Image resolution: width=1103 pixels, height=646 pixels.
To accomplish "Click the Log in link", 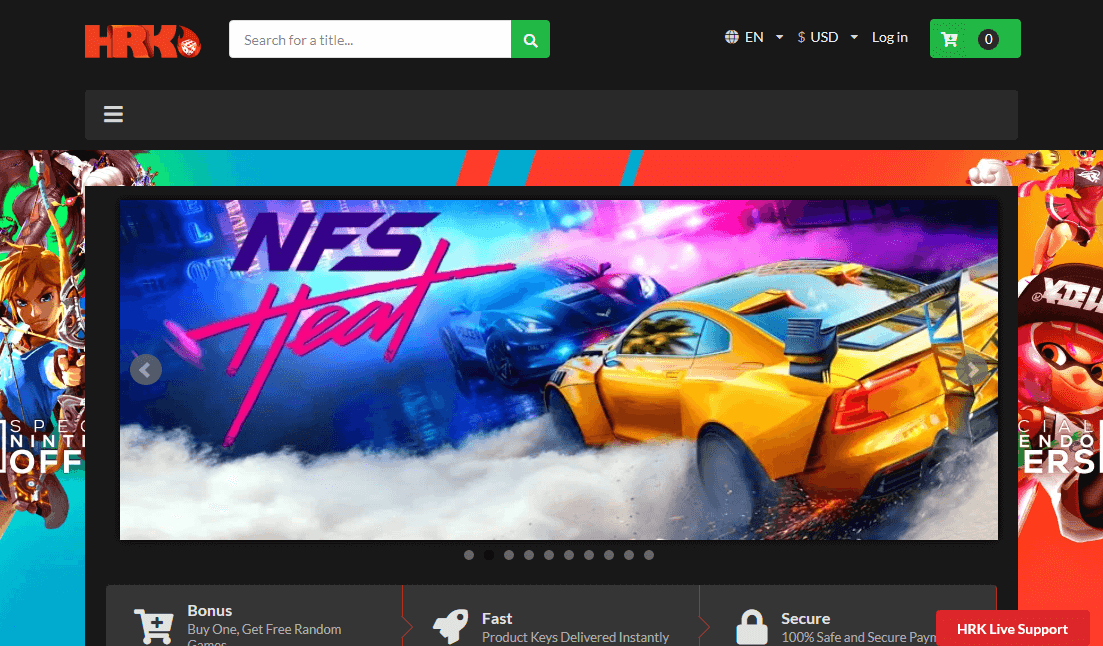I will point(890,37).
